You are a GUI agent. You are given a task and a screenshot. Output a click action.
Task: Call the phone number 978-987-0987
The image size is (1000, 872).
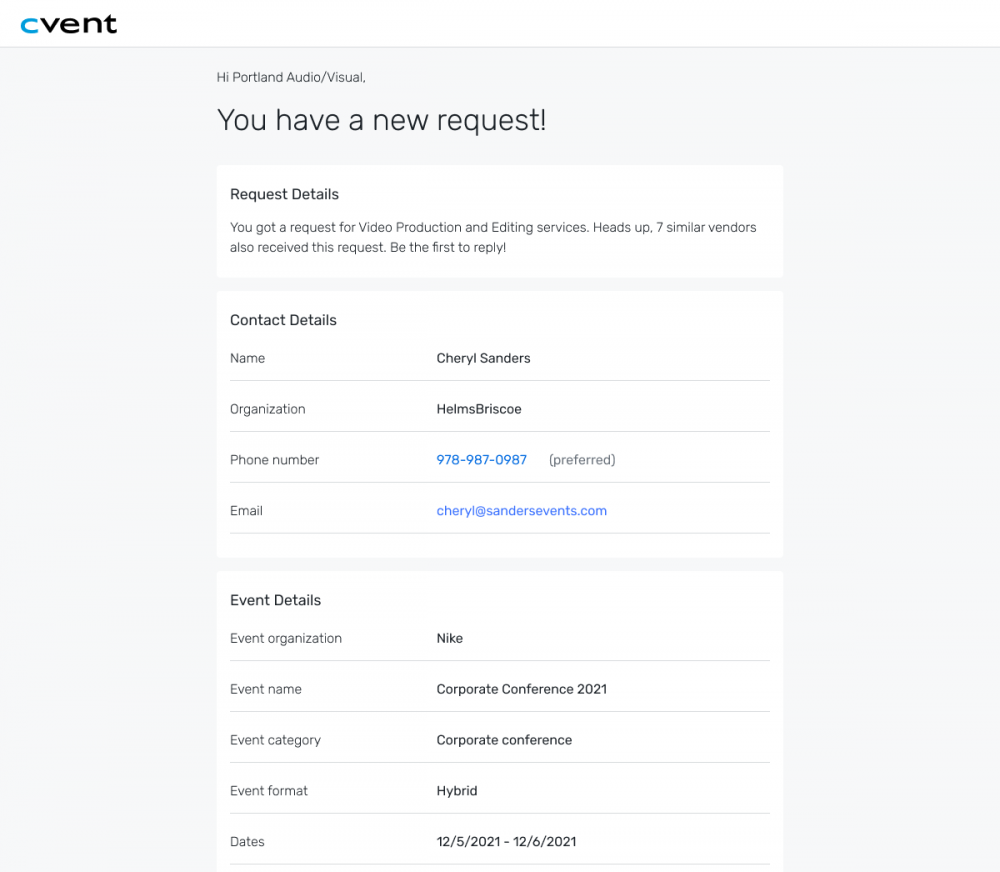click(x=481, y=460)
